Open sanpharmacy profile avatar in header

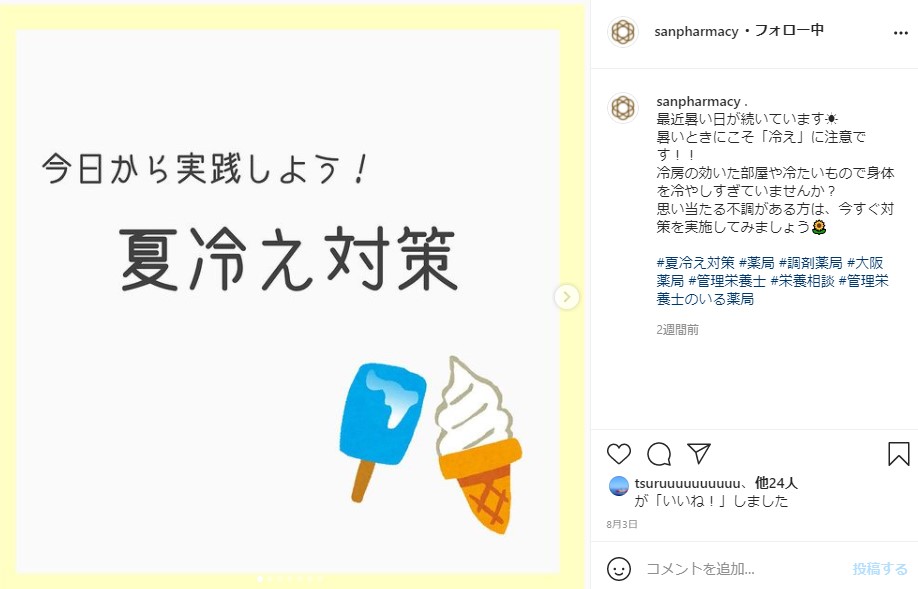(x=623, y=32)
